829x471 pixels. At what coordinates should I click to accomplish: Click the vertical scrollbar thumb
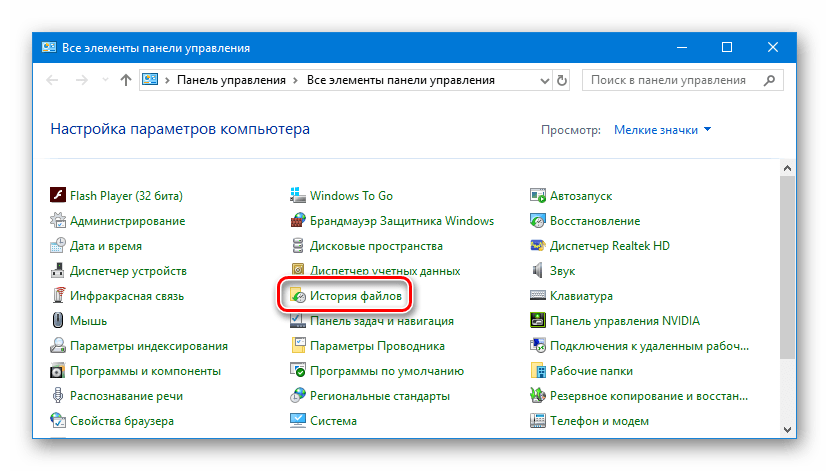[x=787, y=267]
